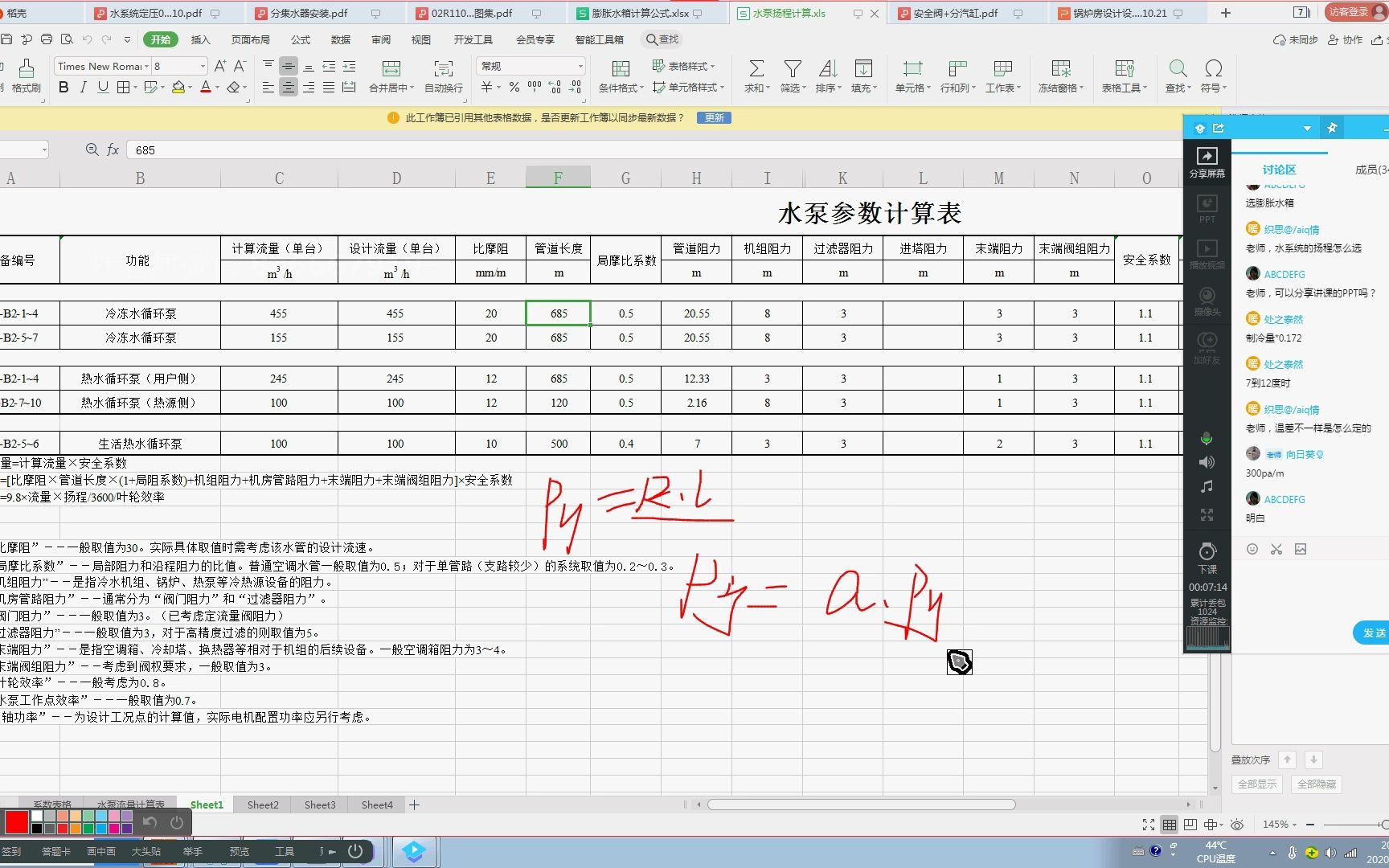Click the zoom out minus button

(x=1309, y=825)
